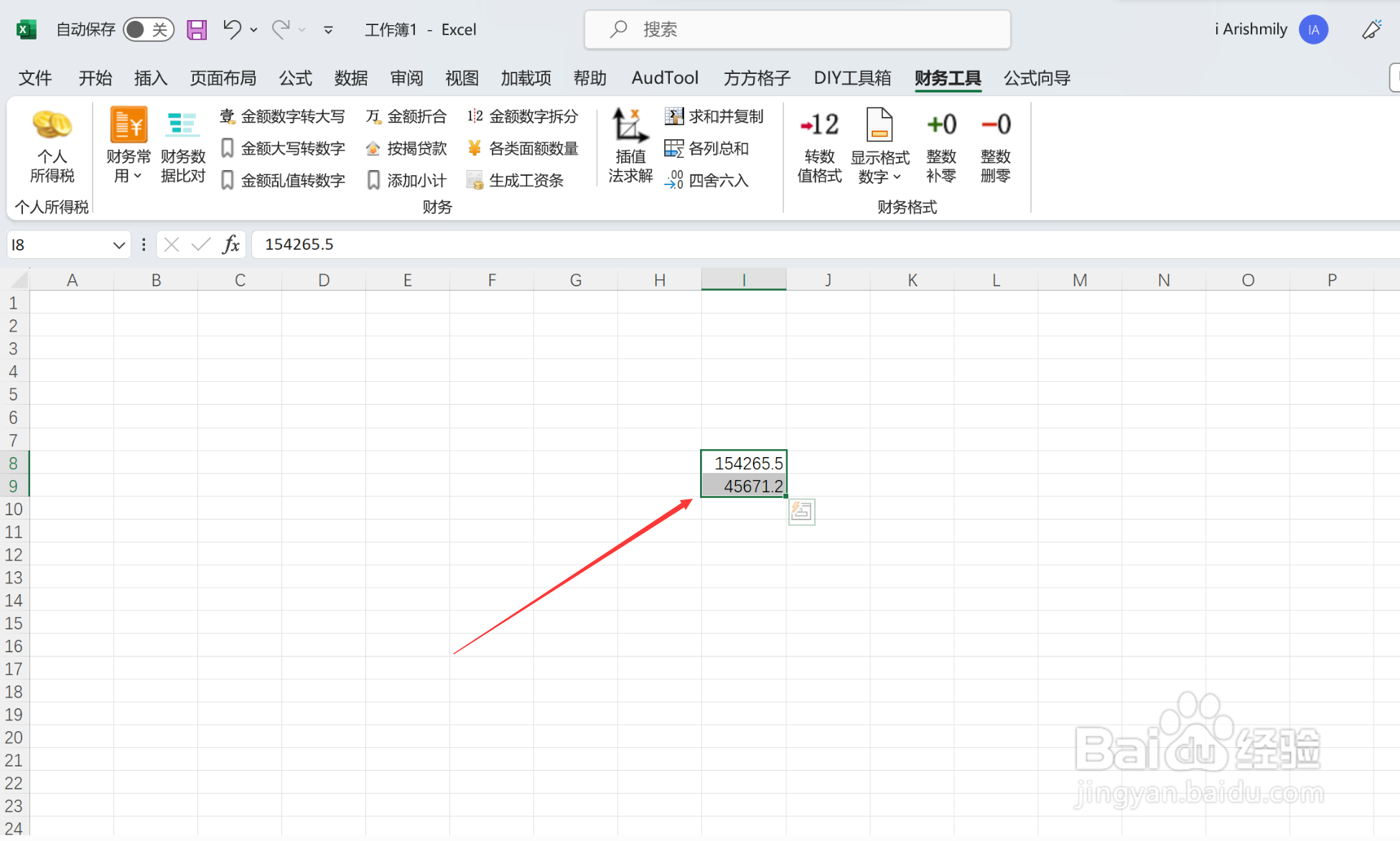
Task: Click 金额折合 command
Action: point(406,116)
